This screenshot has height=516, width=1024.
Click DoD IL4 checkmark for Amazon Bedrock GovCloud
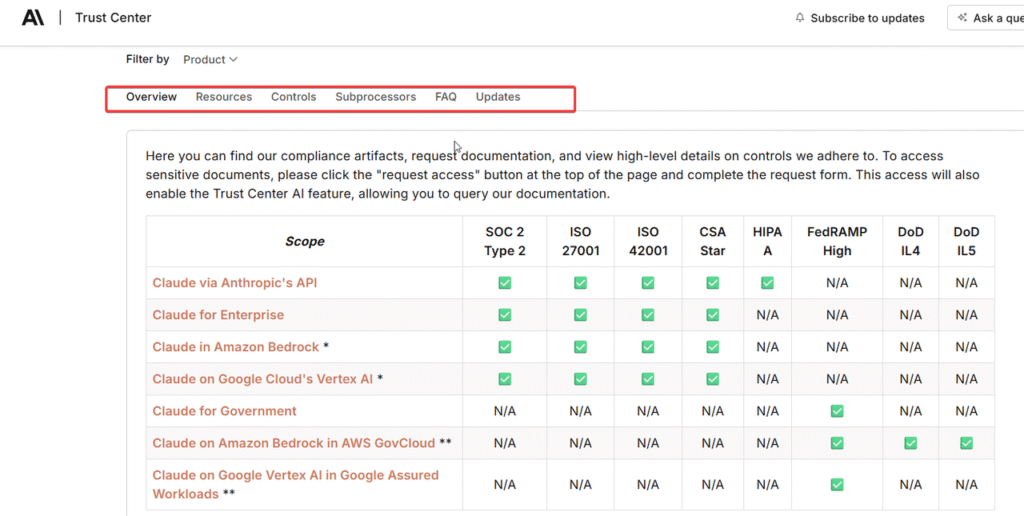(910, 443)
